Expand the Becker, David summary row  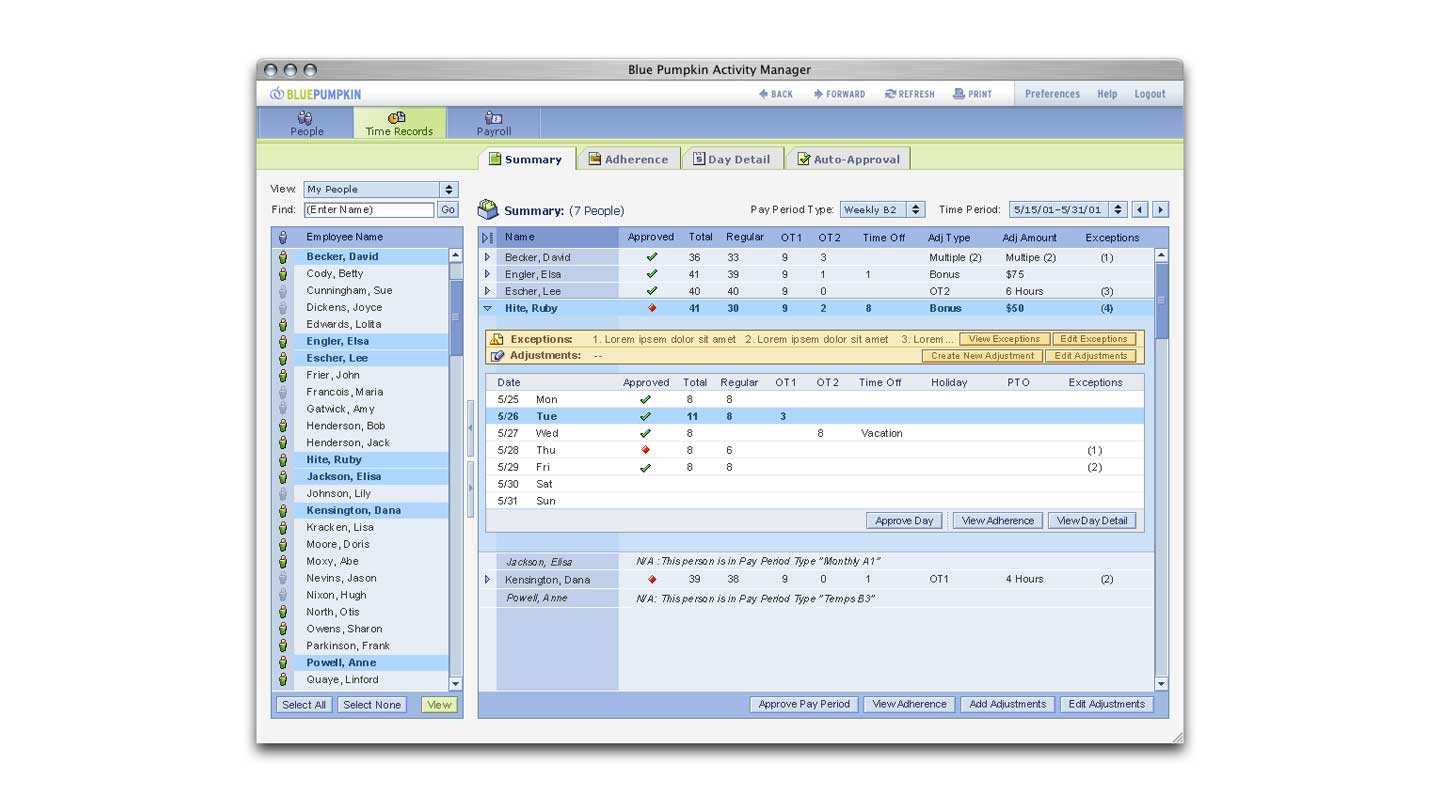[487, 257]
